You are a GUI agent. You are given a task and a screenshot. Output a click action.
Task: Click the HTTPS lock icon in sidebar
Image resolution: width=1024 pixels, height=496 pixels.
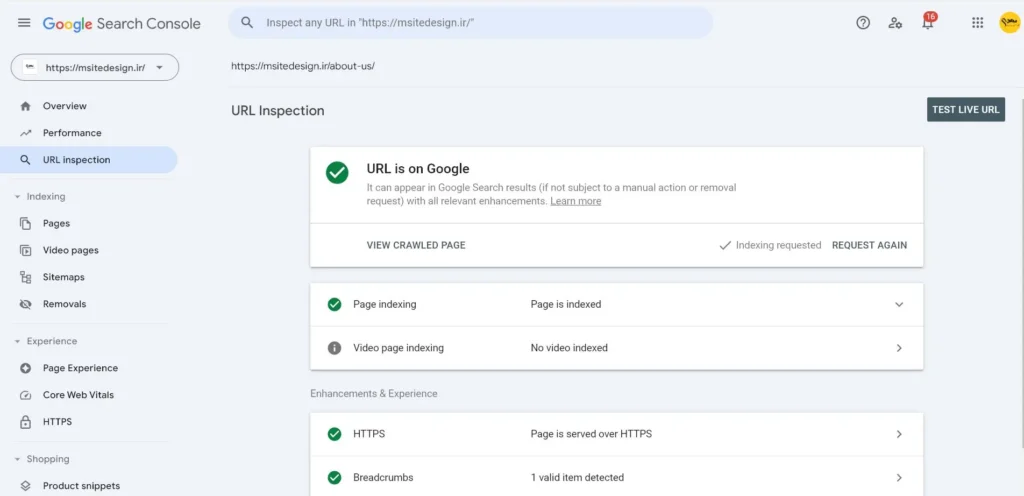point(25,422)
